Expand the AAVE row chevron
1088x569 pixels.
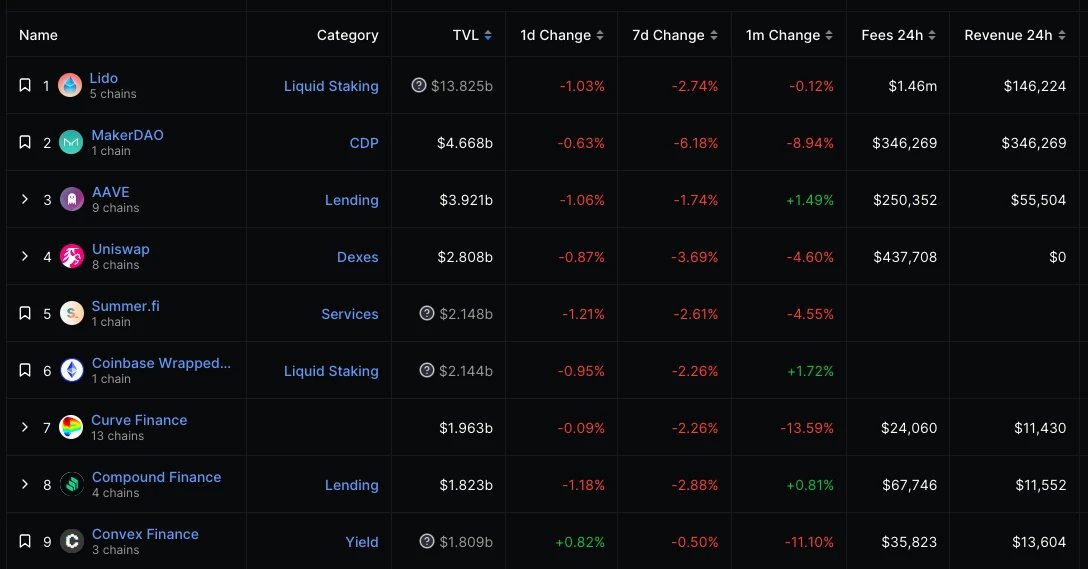(x=25, y=200)
